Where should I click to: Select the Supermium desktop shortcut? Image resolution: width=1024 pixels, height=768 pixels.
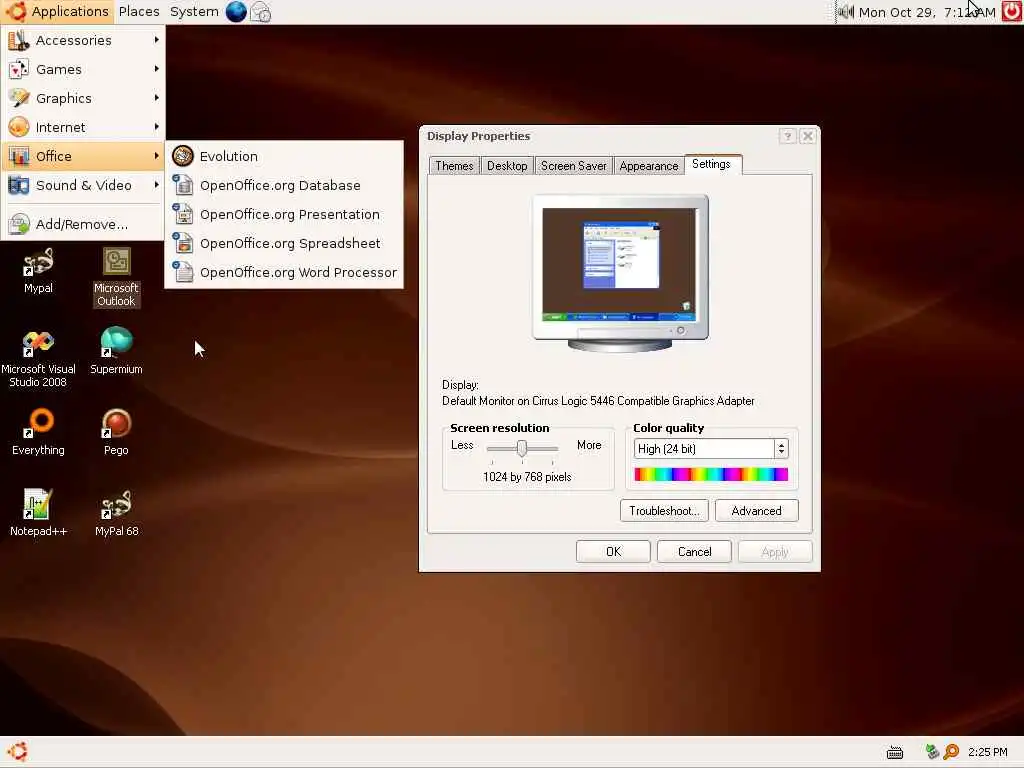coord(116,351)
